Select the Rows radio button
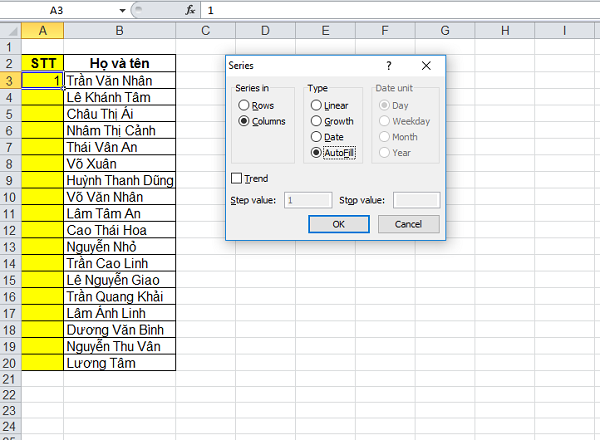This screenshot has width=600, height=440. point(244,105)
